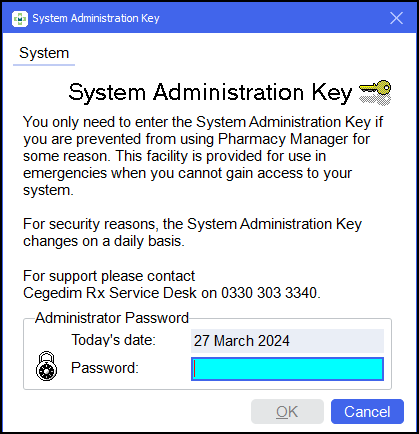Click the Pharmacy Manager icon in title bar
419x434 pixels.
coord(20,18)
